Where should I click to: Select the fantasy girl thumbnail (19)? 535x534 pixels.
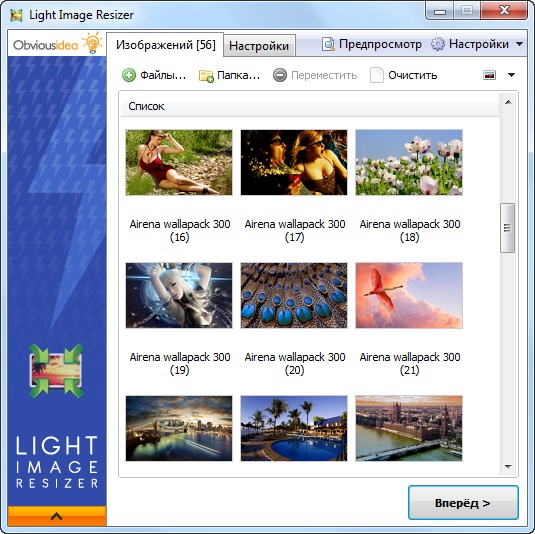179,295
